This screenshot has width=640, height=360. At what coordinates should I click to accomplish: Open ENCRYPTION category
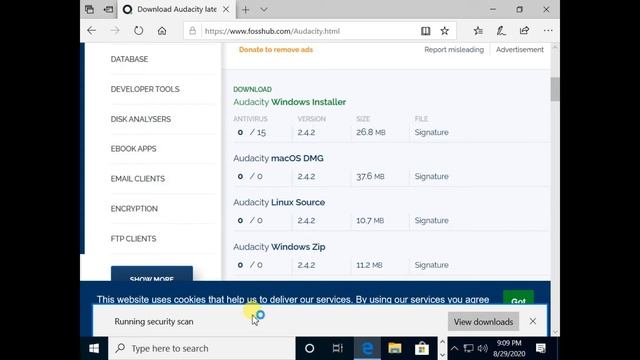coord(134,209)
